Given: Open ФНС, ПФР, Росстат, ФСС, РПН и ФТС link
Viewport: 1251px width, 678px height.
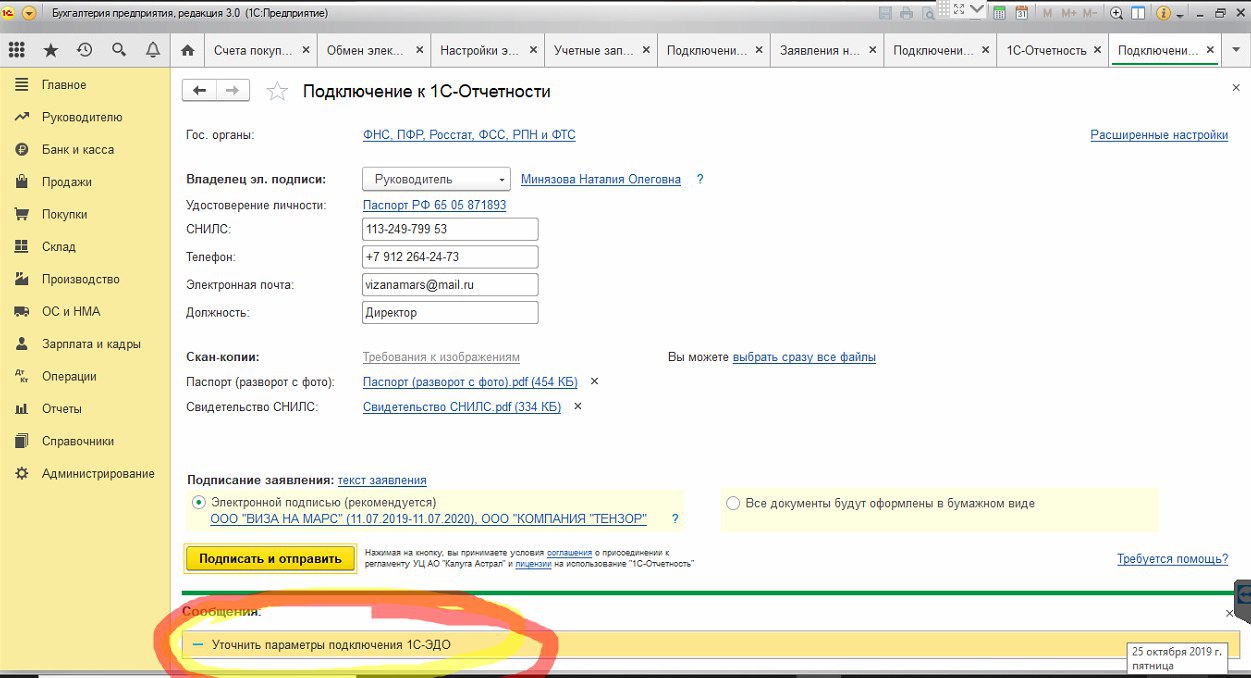Looking at the screenshot, I should tap(469, 135).
